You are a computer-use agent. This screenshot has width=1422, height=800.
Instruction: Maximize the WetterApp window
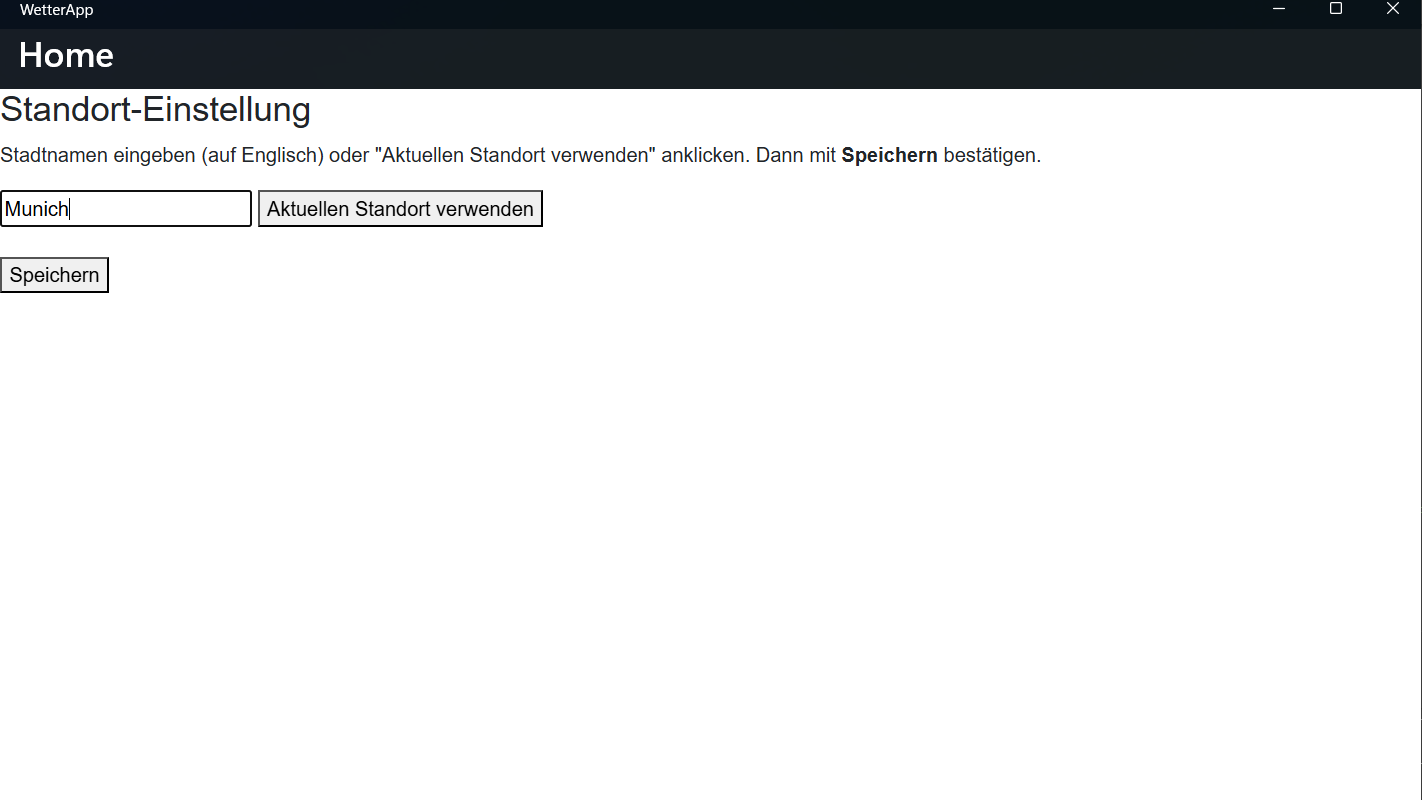pyautogui.click(x=1335, y=9)
